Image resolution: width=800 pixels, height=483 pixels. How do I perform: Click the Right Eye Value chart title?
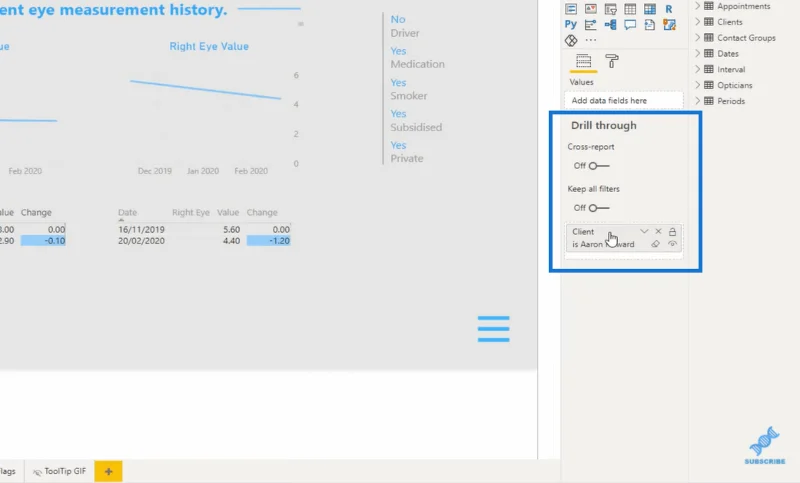pos(209,46)
